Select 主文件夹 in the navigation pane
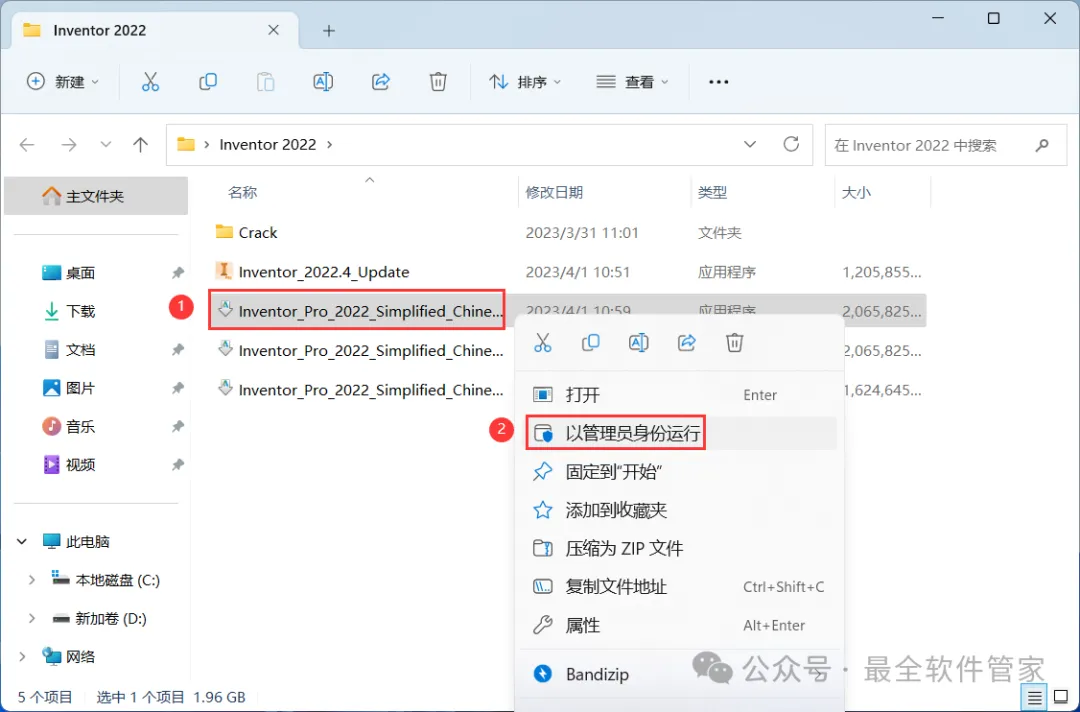The height and width of the screenshot is (712, 1080). tap(96, 196)
